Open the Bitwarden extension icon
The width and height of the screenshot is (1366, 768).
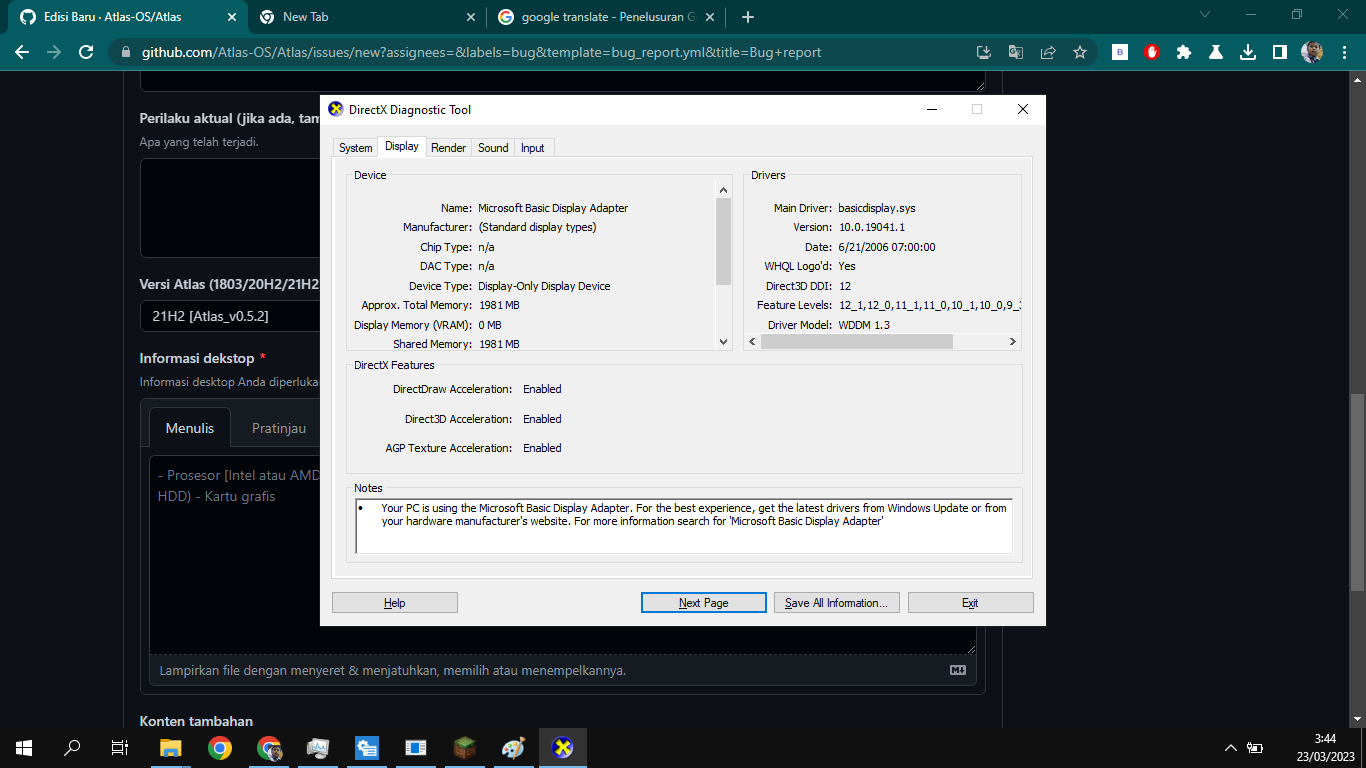[1120, 53]
